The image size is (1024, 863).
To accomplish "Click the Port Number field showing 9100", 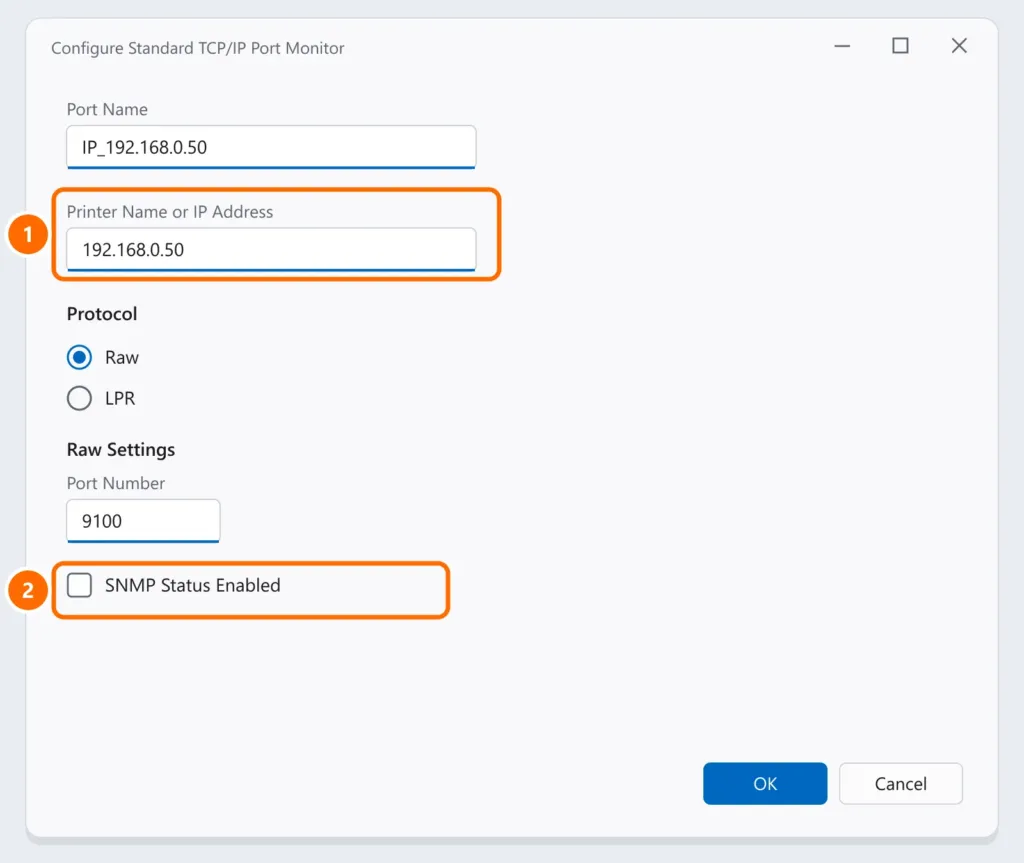I will [x=143, y=521].
